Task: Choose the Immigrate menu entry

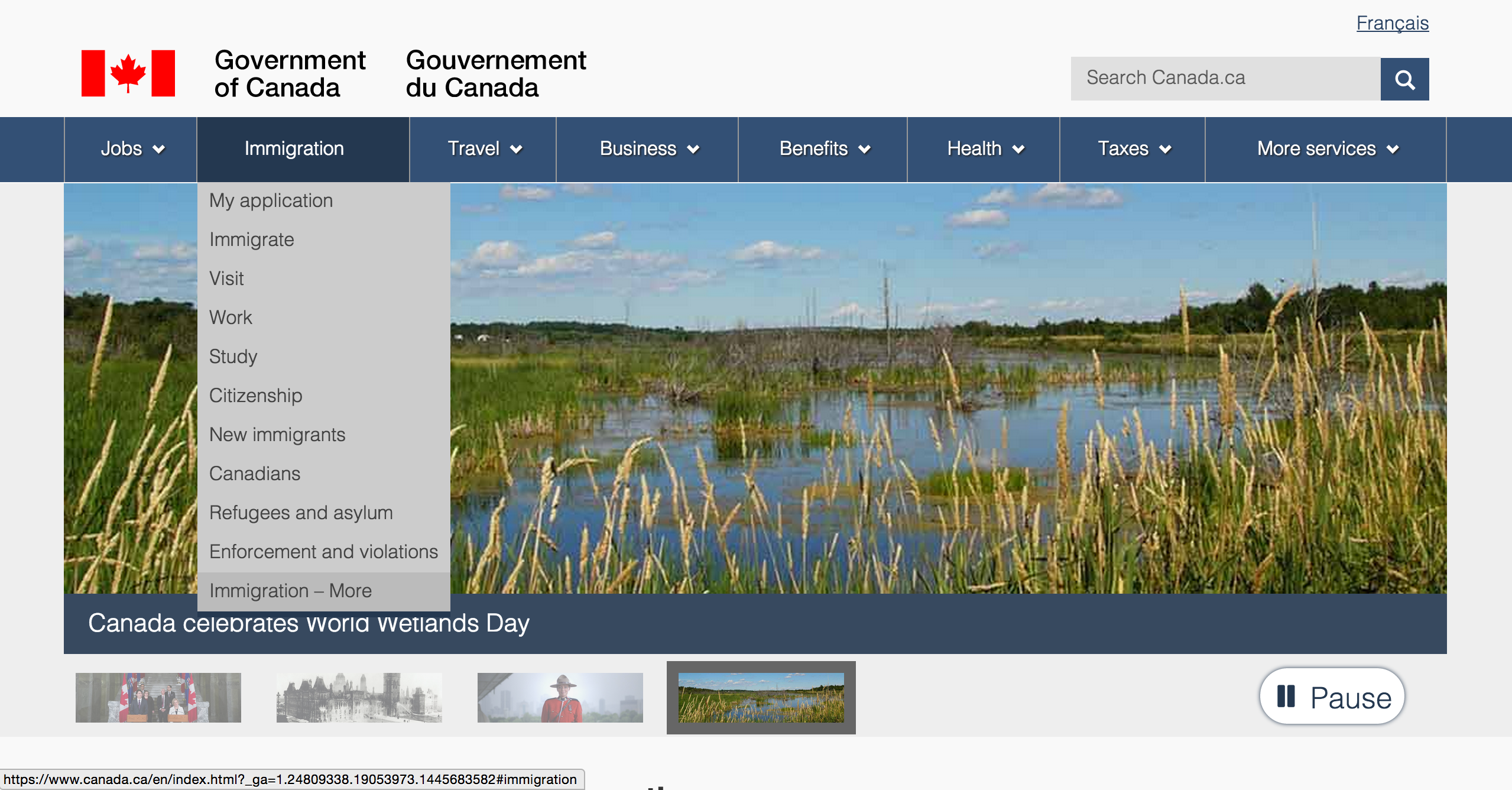Action: click(324, 239)
